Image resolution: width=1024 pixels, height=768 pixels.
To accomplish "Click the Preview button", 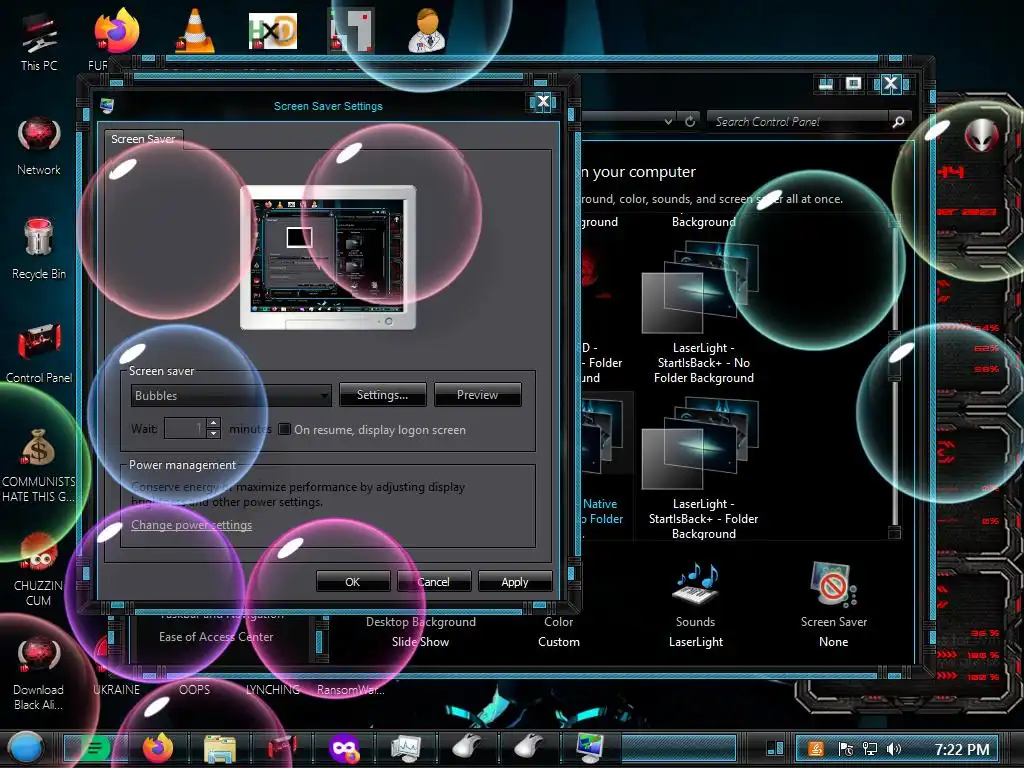I will [x=477, y=395].
